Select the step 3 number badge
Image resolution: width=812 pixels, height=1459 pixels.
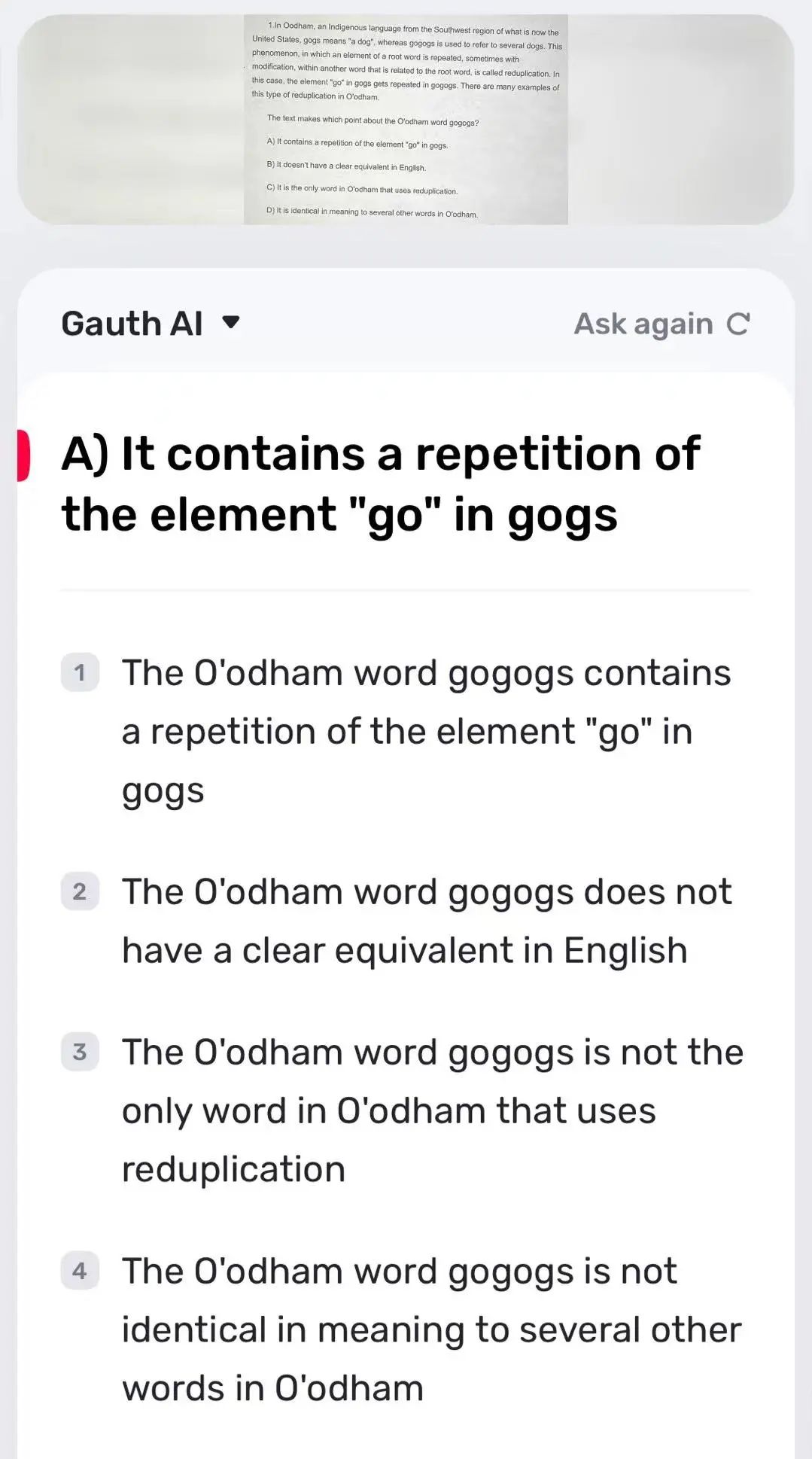80,1052
